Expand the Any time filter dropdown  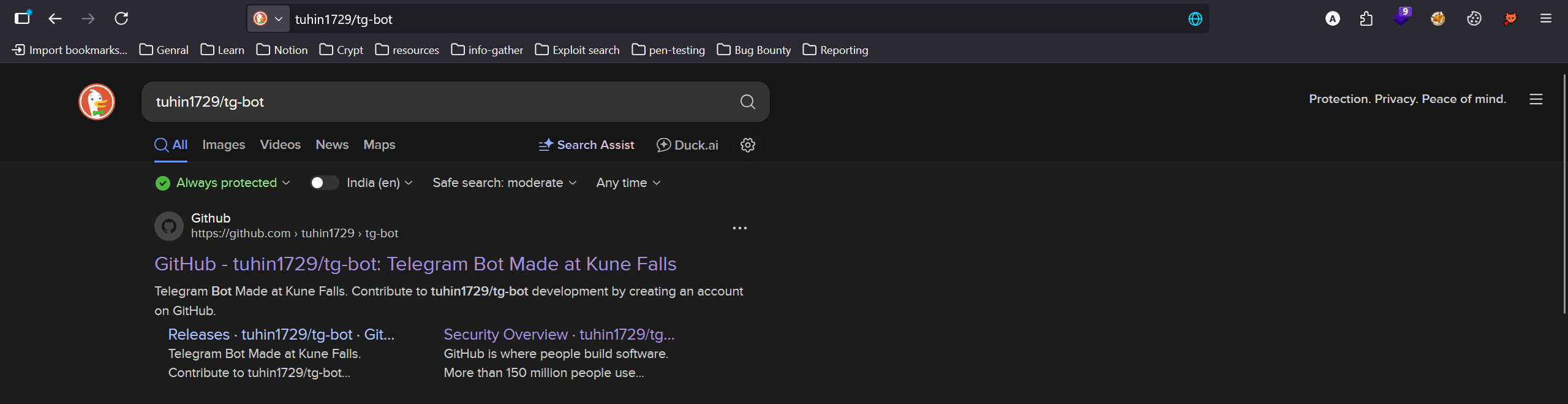[628, 183]
